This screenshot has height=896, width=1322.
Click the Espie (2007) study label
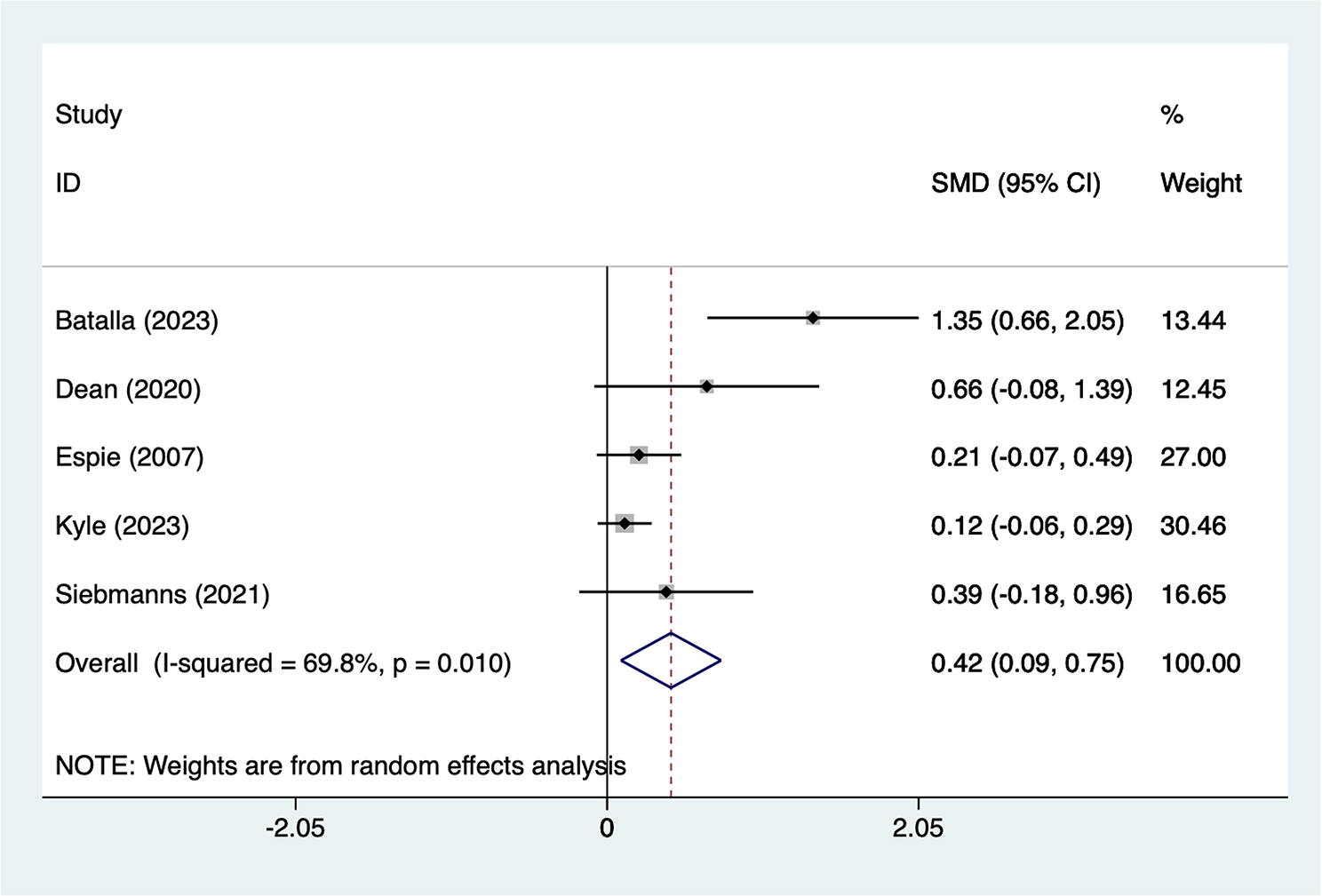pyautogui.click(x=130, y=457)
